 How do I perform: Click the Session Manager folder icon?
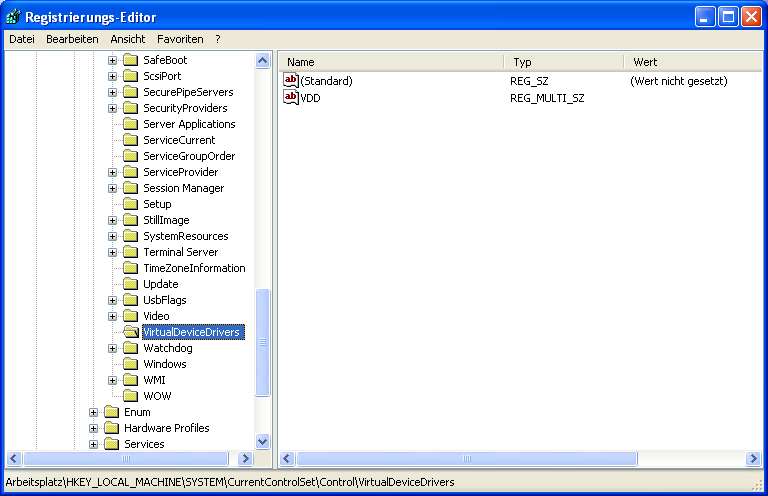[130, 188]
